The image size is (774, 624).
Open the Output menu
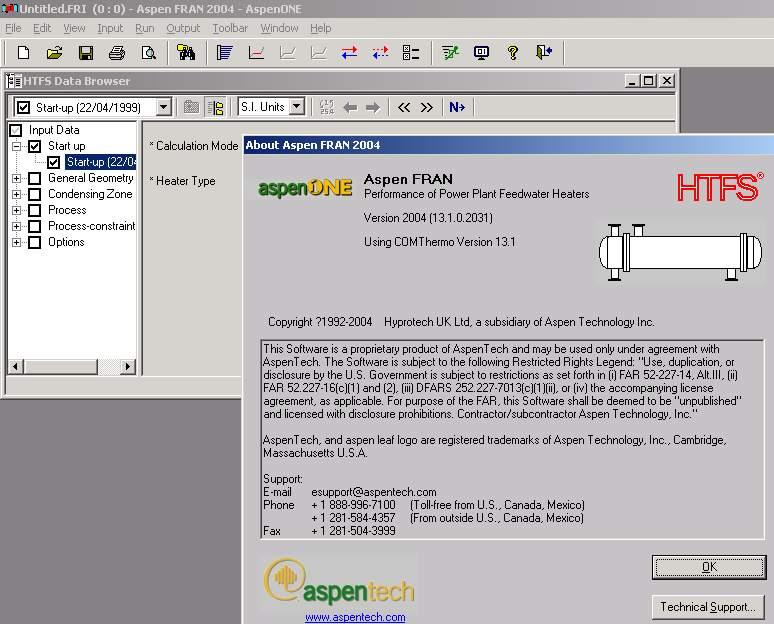pos(183,28)
